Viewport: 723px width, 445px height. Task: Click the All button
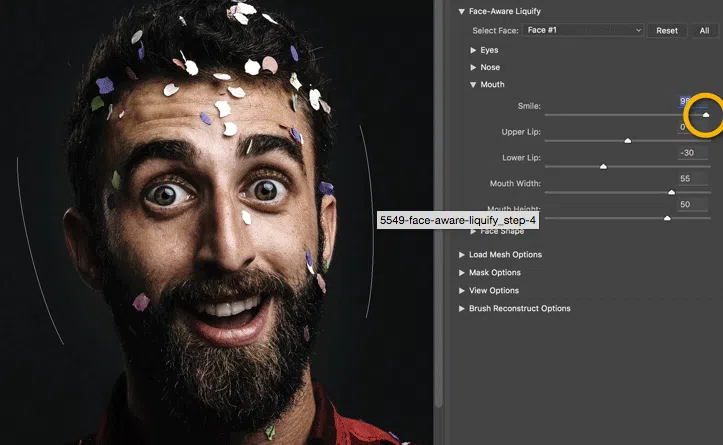point(704,30)
